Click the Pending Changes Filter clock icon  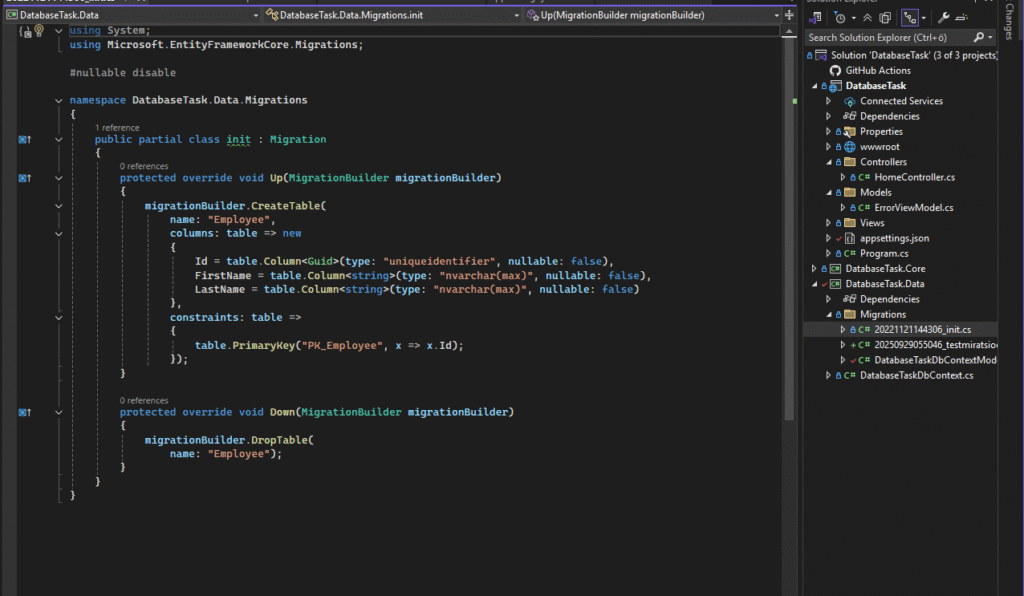(x=840, y=18)
